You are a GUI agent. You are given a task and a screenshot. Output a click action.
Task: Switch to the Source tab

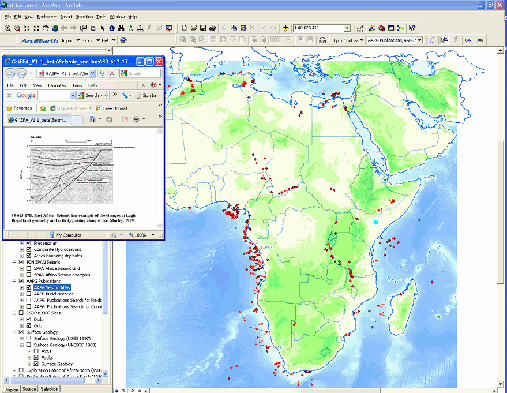click(29, 389)
